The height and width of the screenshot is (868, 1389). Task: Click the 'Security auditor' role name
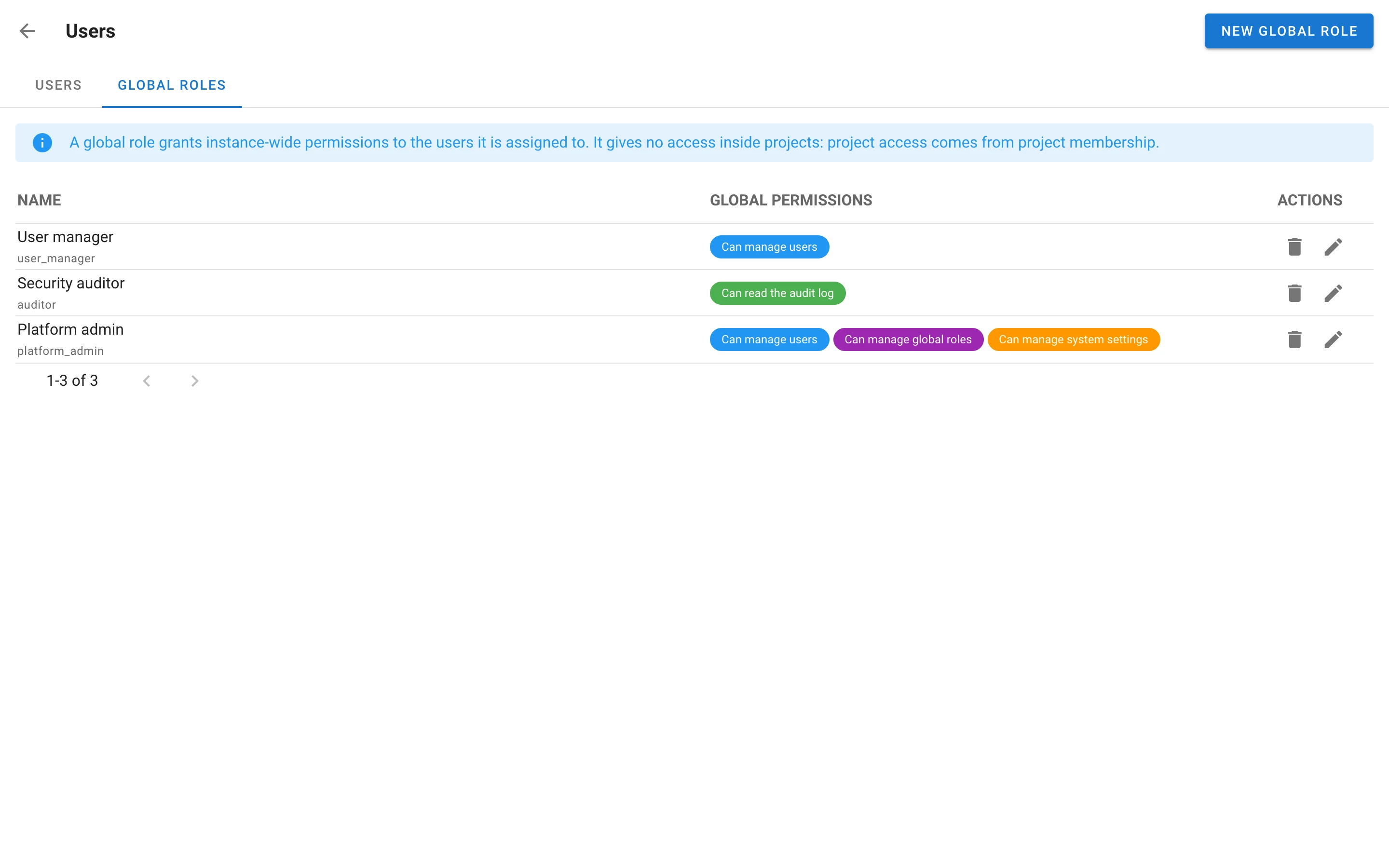click(x=70, y=283)
